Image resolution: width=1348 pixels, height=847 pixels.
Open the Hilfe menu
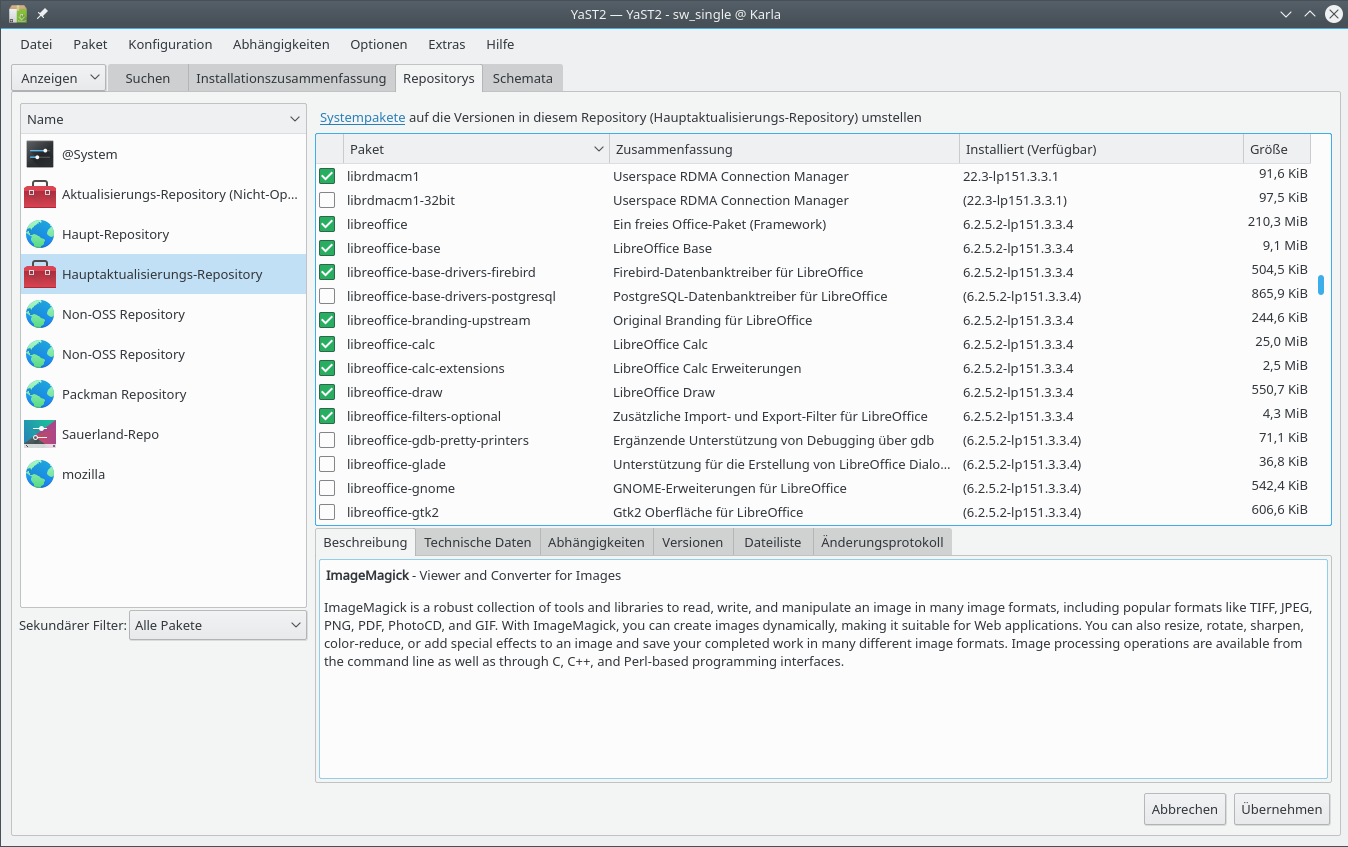click(x=500, y=44)
